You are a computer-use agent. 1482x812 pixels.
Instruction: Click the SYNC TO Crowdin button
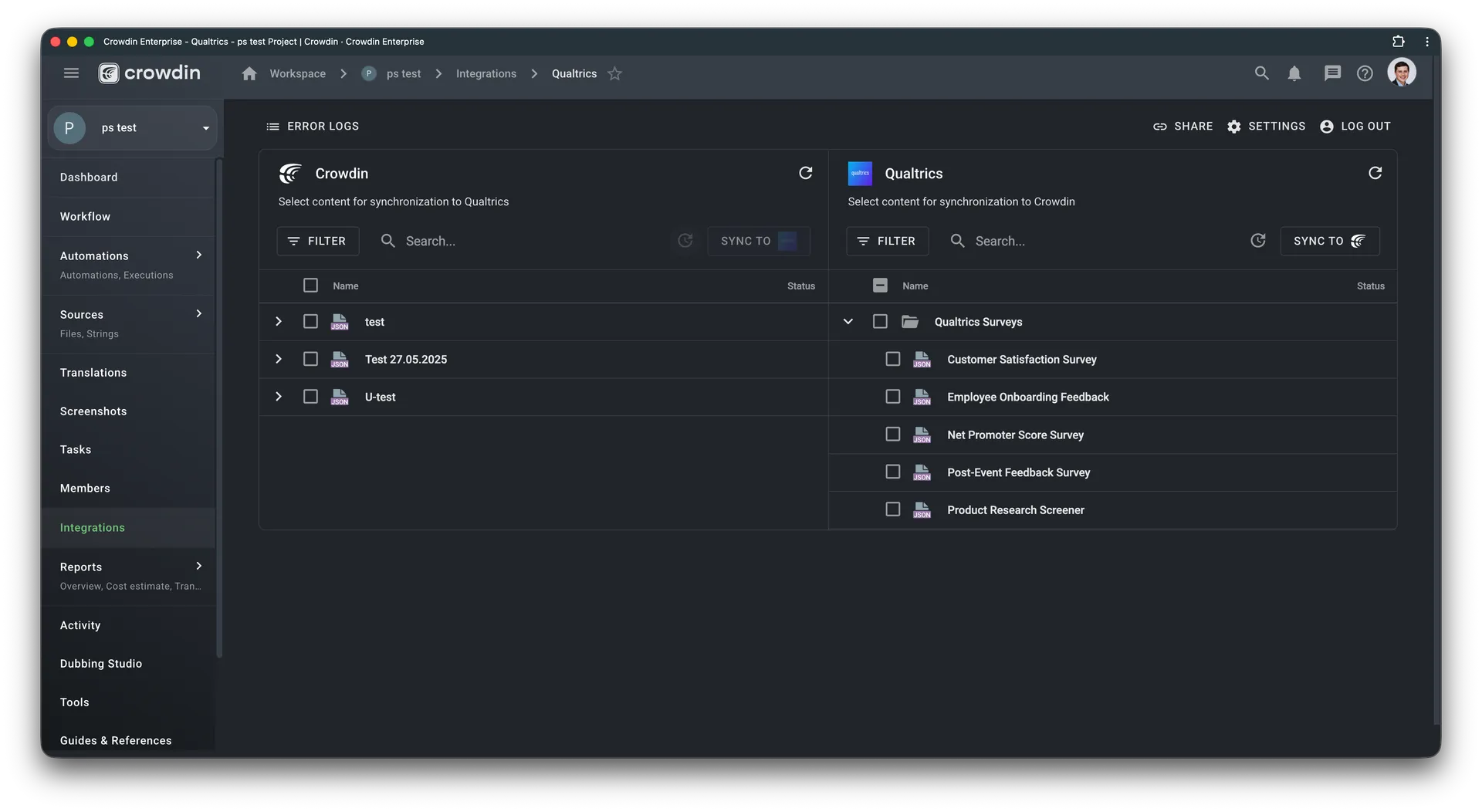coord(1329,241)
